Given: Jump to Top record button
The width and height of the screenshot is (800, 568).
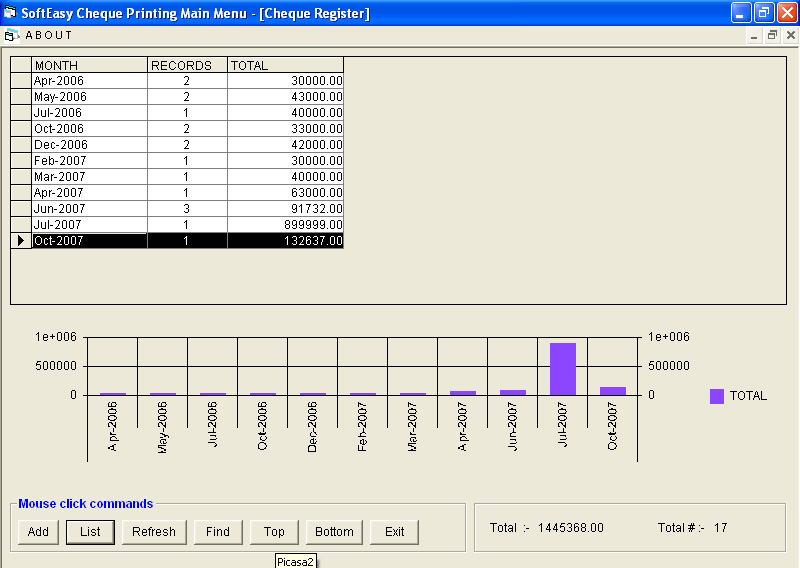Looking at the screenshot, I should (x=274, y=532).
